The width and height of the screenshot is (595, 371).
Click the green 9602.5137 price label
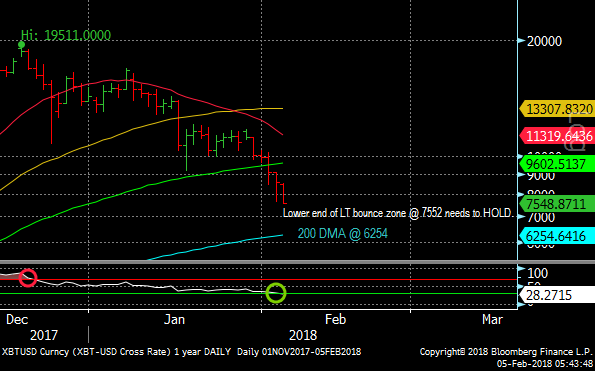pos(557,164)
